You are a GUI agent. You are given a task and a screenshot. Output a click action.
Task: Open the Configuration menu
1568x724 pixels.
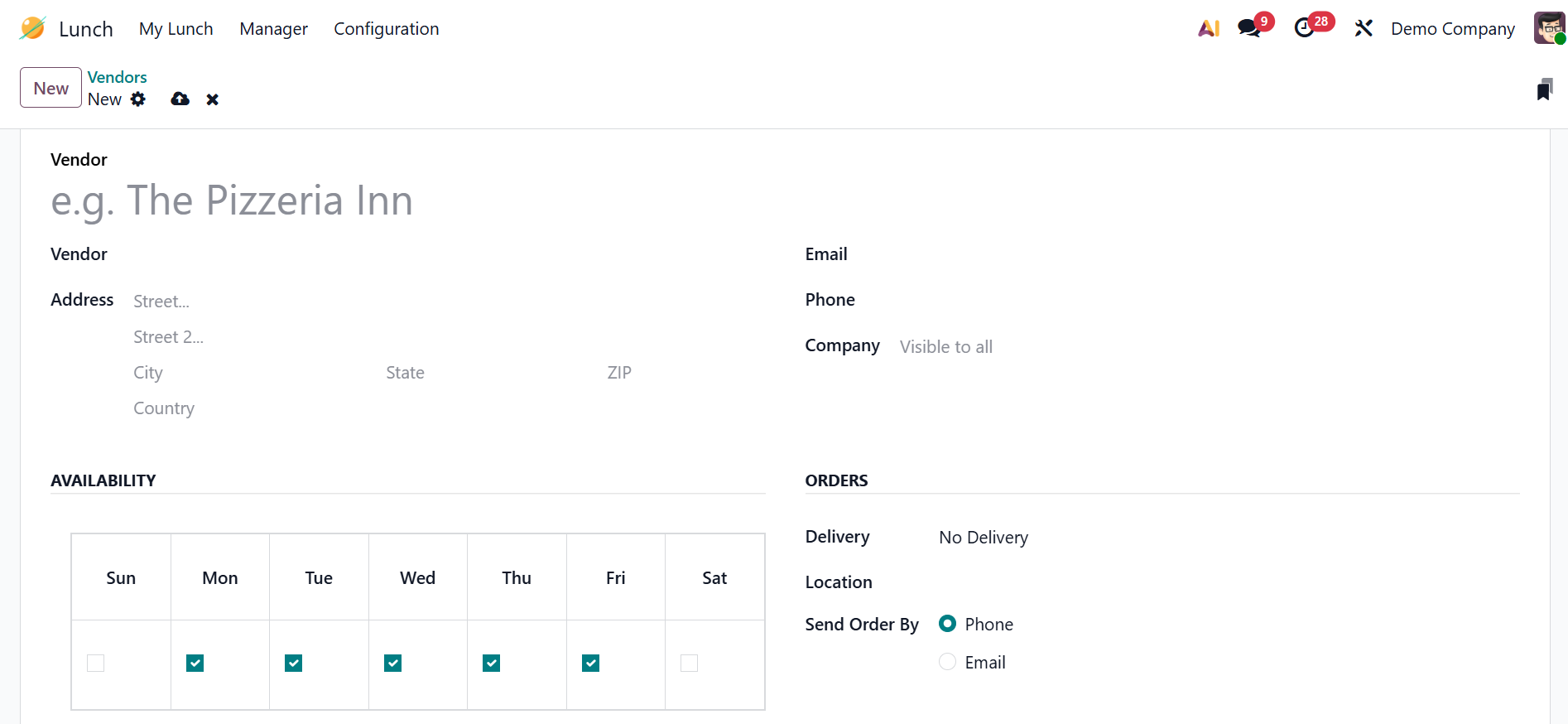387,29
